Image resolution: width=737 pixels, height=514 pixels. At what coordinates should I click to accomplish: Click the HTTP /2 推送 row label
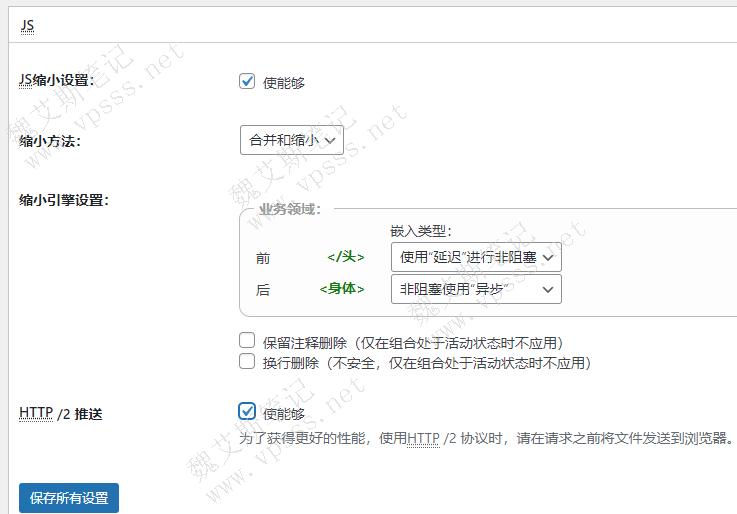(60, 413)
